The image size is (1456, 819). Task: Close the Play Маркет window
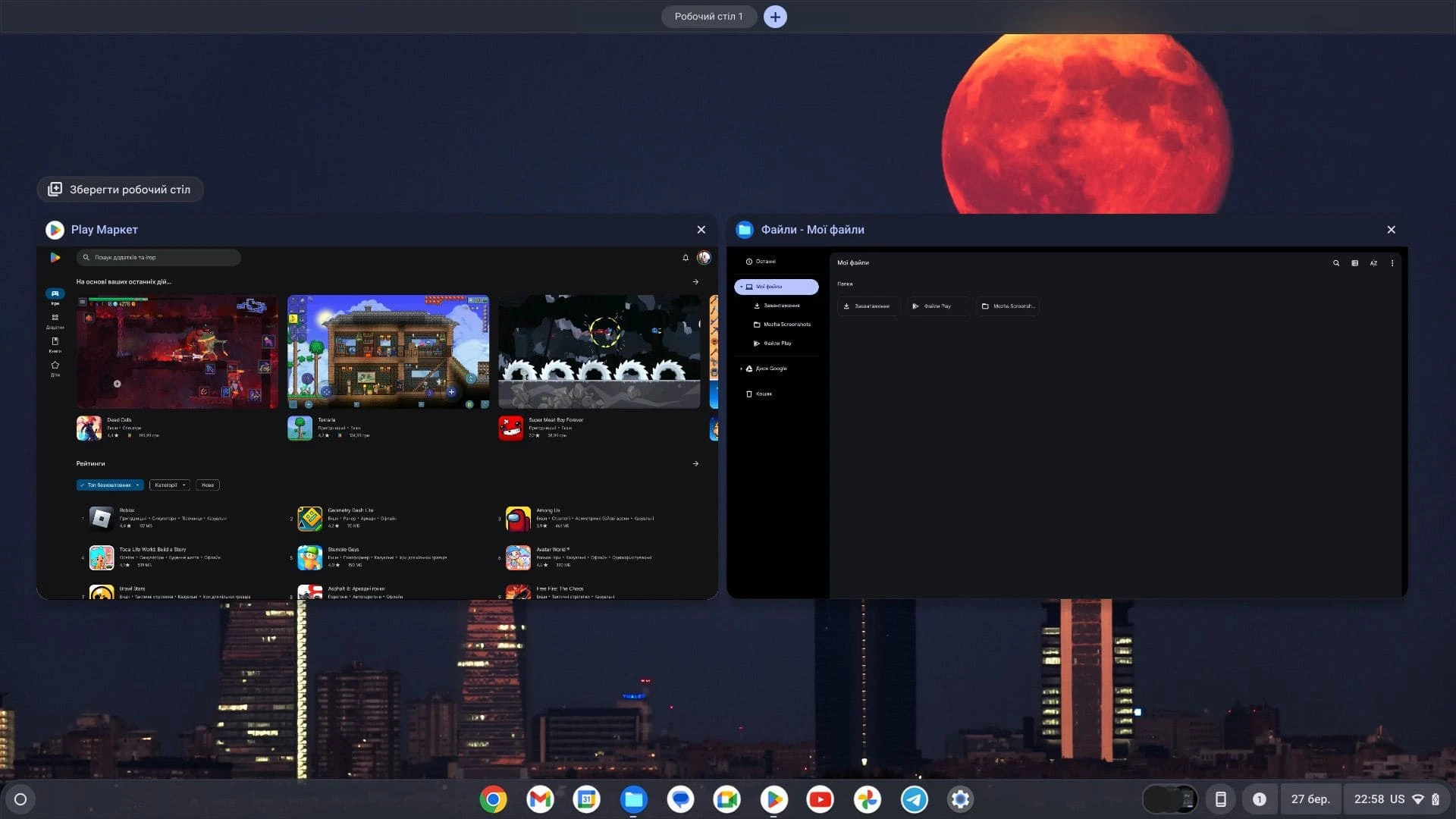tap(701, 230)
